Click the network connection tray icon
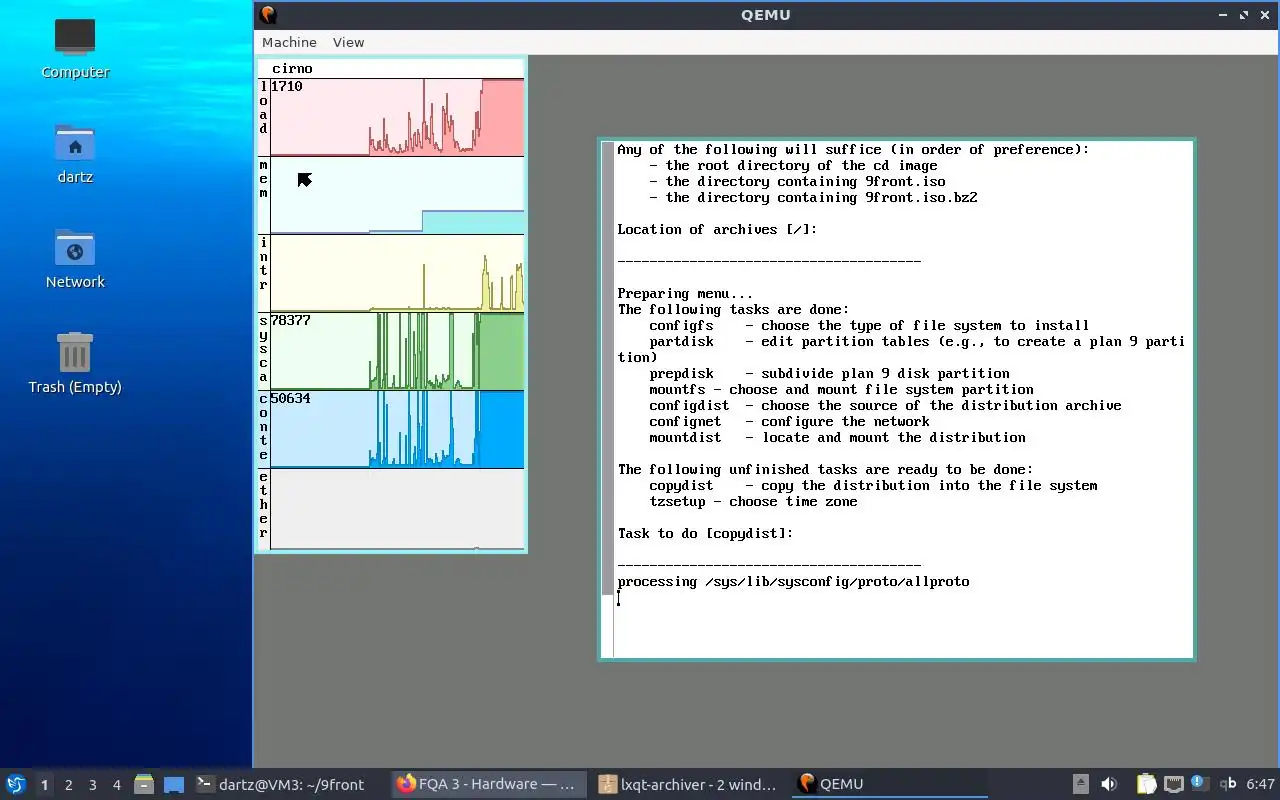Screen dimensions: 1280x800 (x=1173, y=784)
